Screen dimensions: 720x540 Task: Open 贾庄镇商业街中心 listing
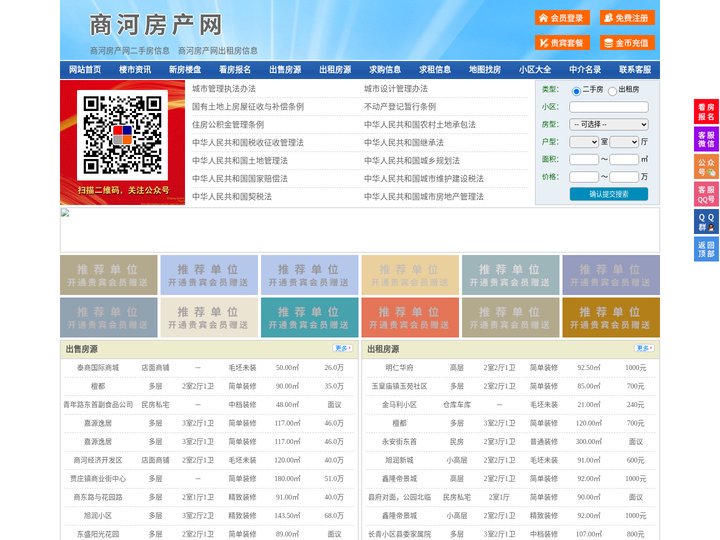(98, 478)
